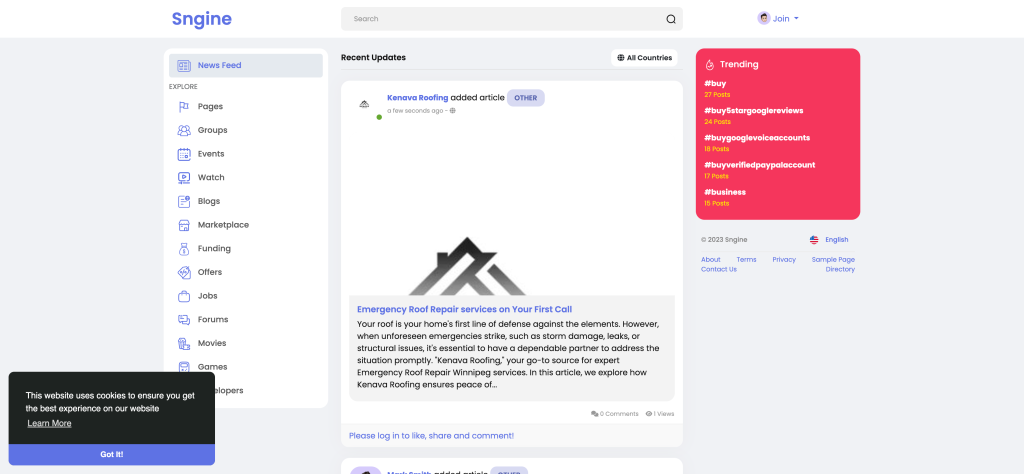
Task: Open the #buy trending hashtag
Action: (x=715, y=84)
